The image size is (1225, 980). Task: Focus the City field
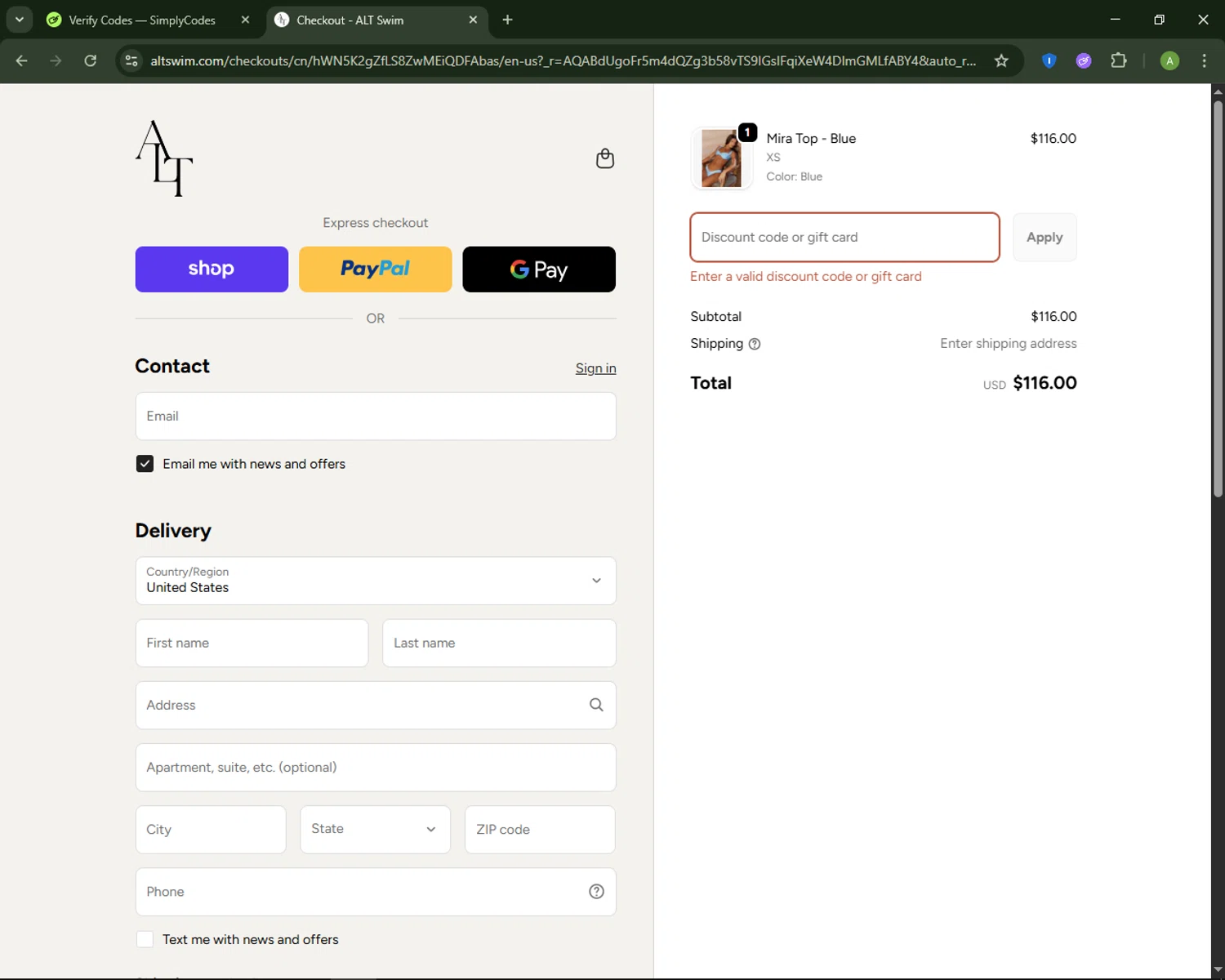(x=211, y=830)
